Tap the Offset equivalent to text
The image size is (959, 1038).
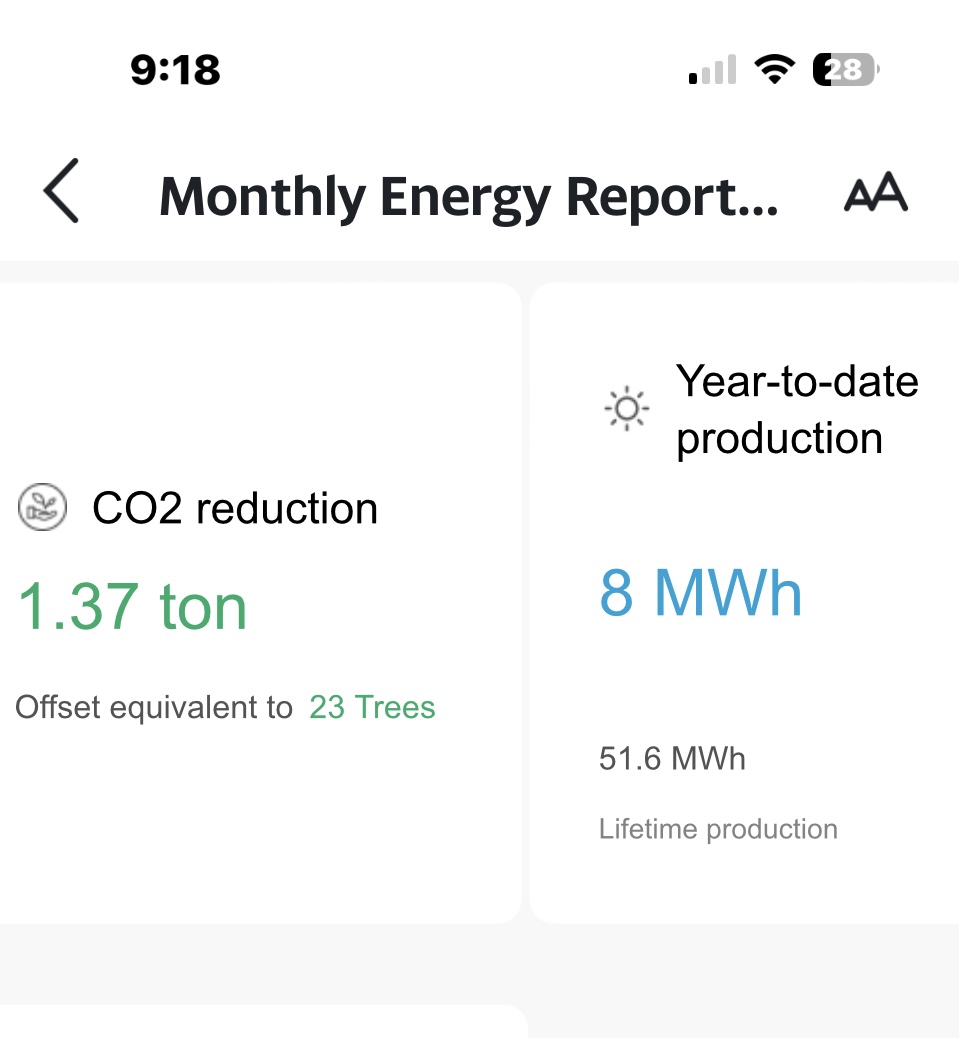154,706
